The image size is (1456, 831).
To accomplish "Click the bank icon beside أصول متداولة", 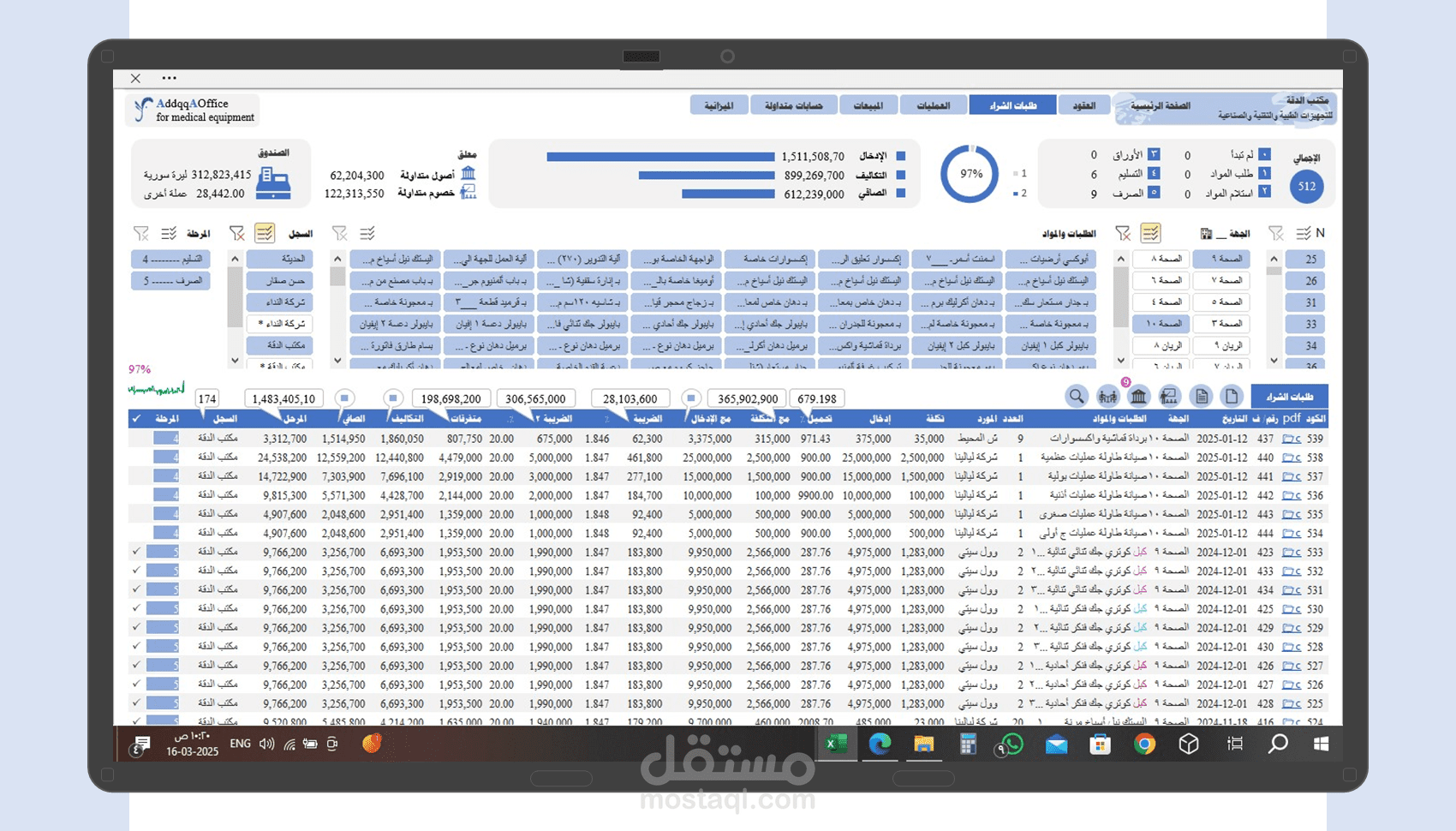I will pos(468,174).
